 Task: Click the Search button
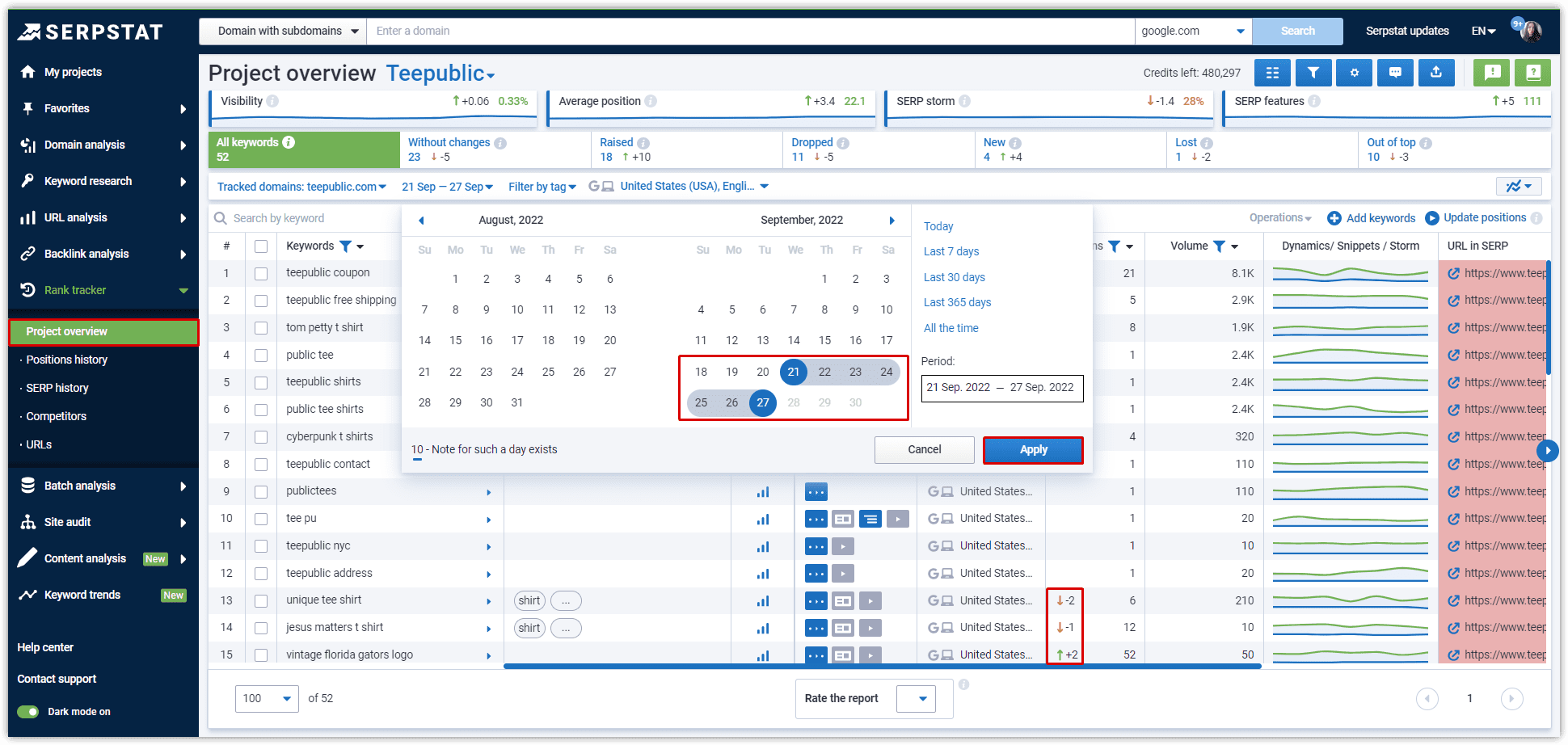(x=1297, y=32)
